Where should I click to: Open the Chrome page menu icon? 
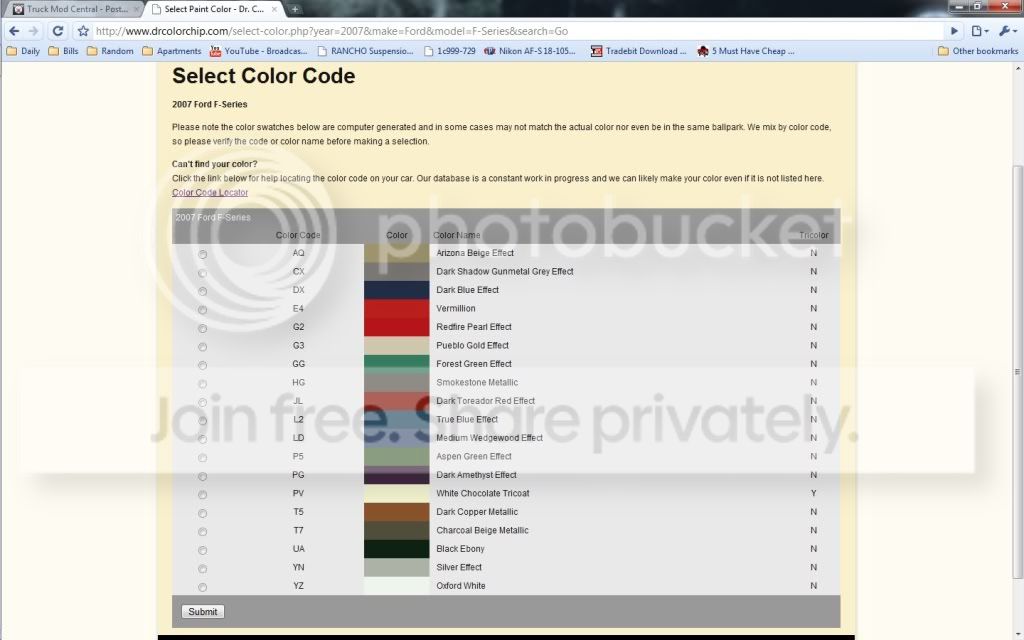tap(979, 31)
